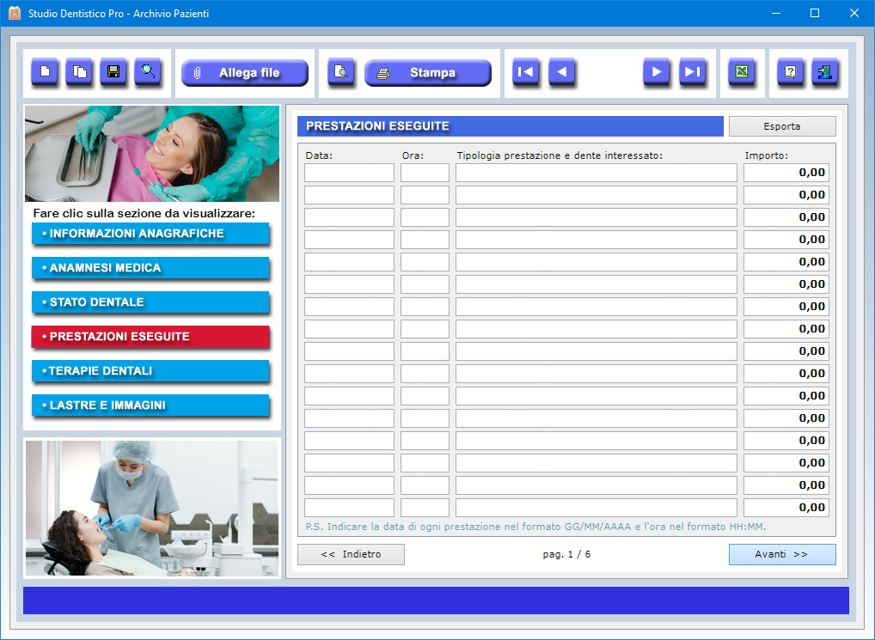Click last row Data field
This screenshot has width=875, height=640.
point(349,507)
